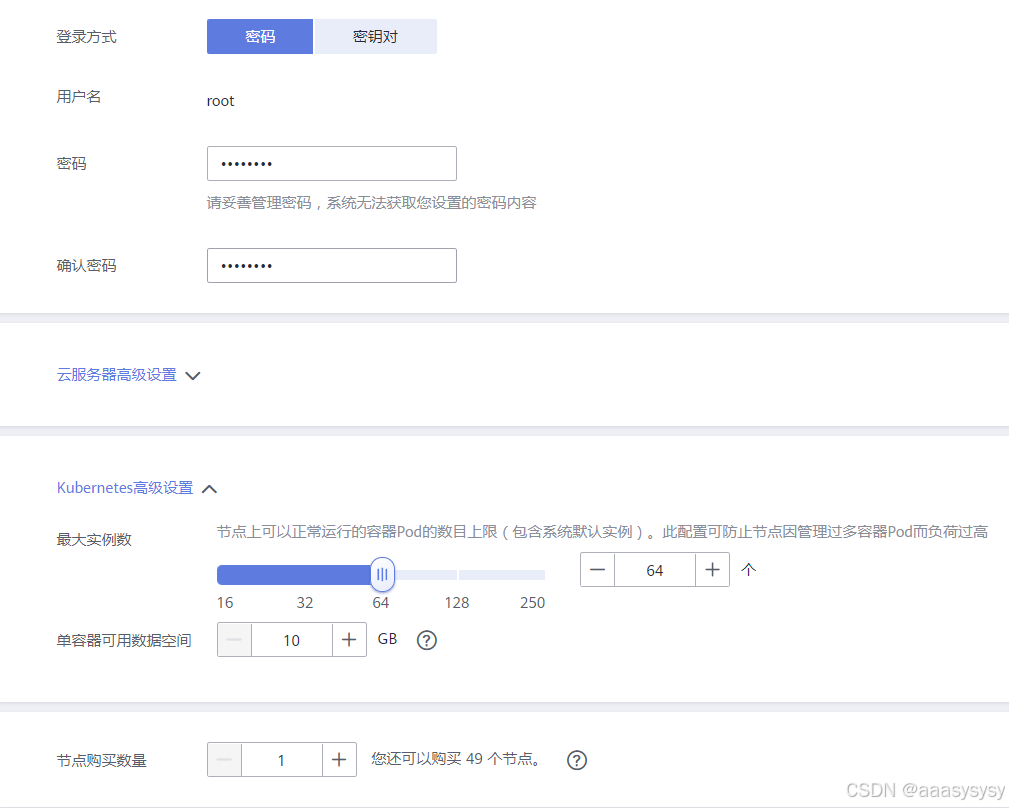Viewport: 1009px width, 808px height.
Task: Click minus icon beside node quantity field
Action: coord(225,759)
